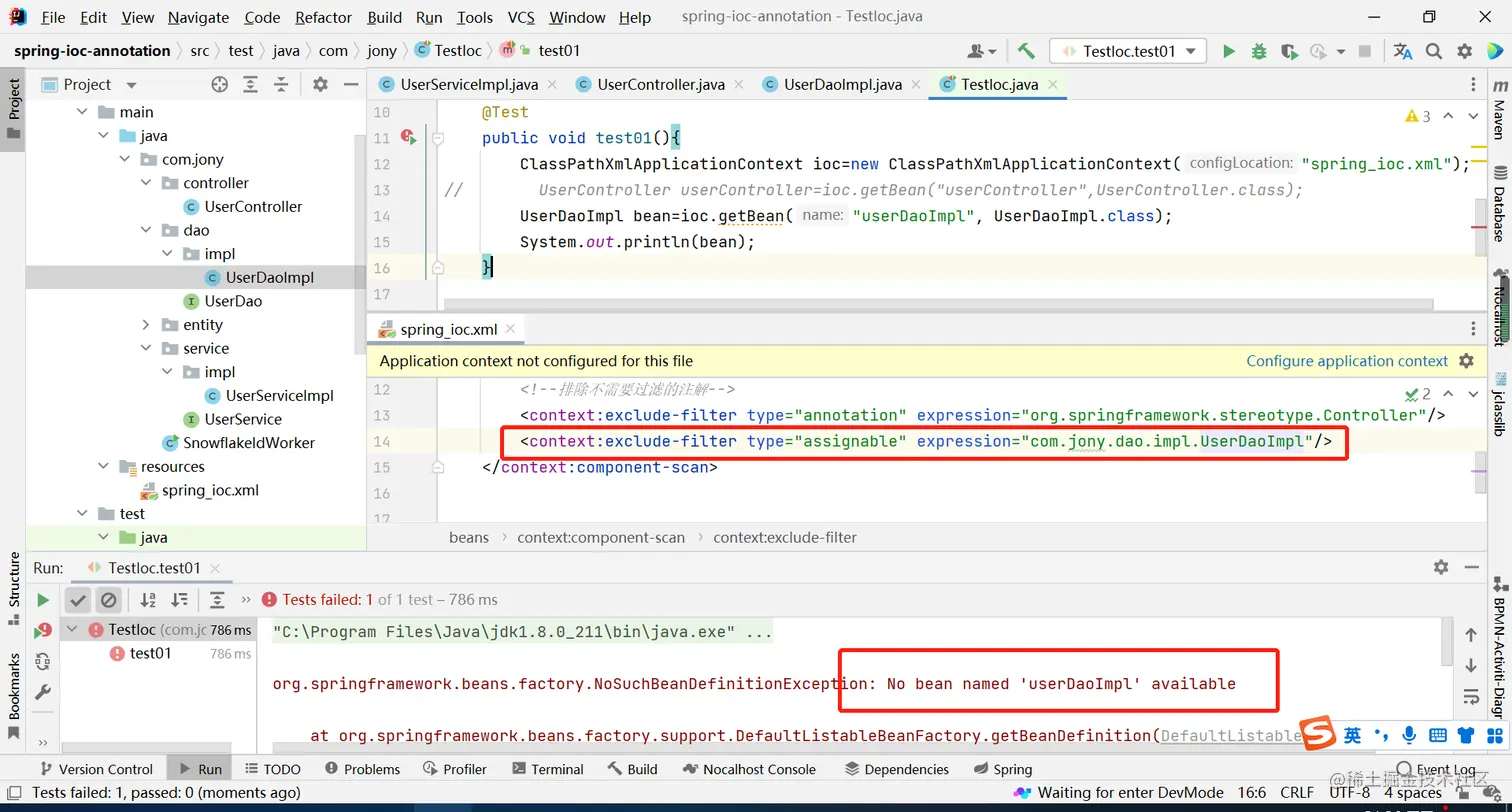Open the wrench settings in Run panel
Screen dimensions: 1512x812
tap(43, 692)
